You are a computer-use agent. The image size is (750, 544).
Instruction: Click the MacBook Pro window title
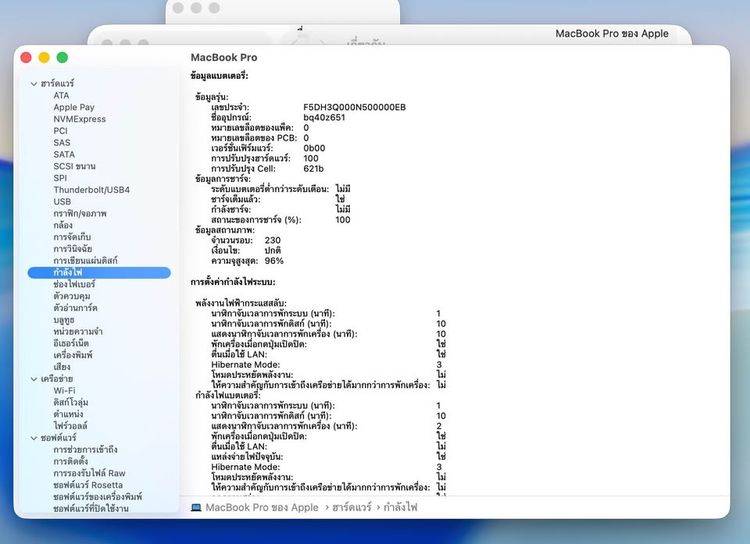click(x=224, y=57)
